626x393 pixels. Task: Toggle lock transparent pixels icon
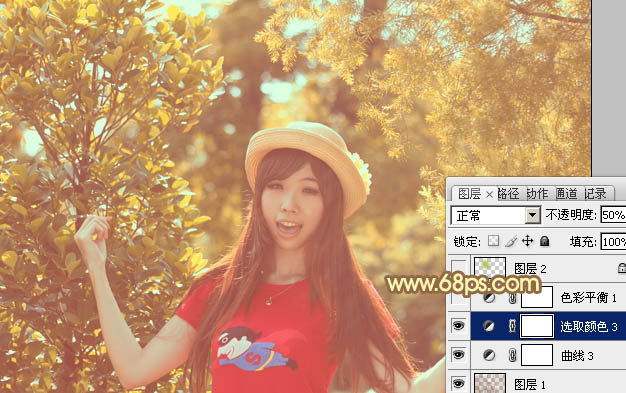pos(493,241)
